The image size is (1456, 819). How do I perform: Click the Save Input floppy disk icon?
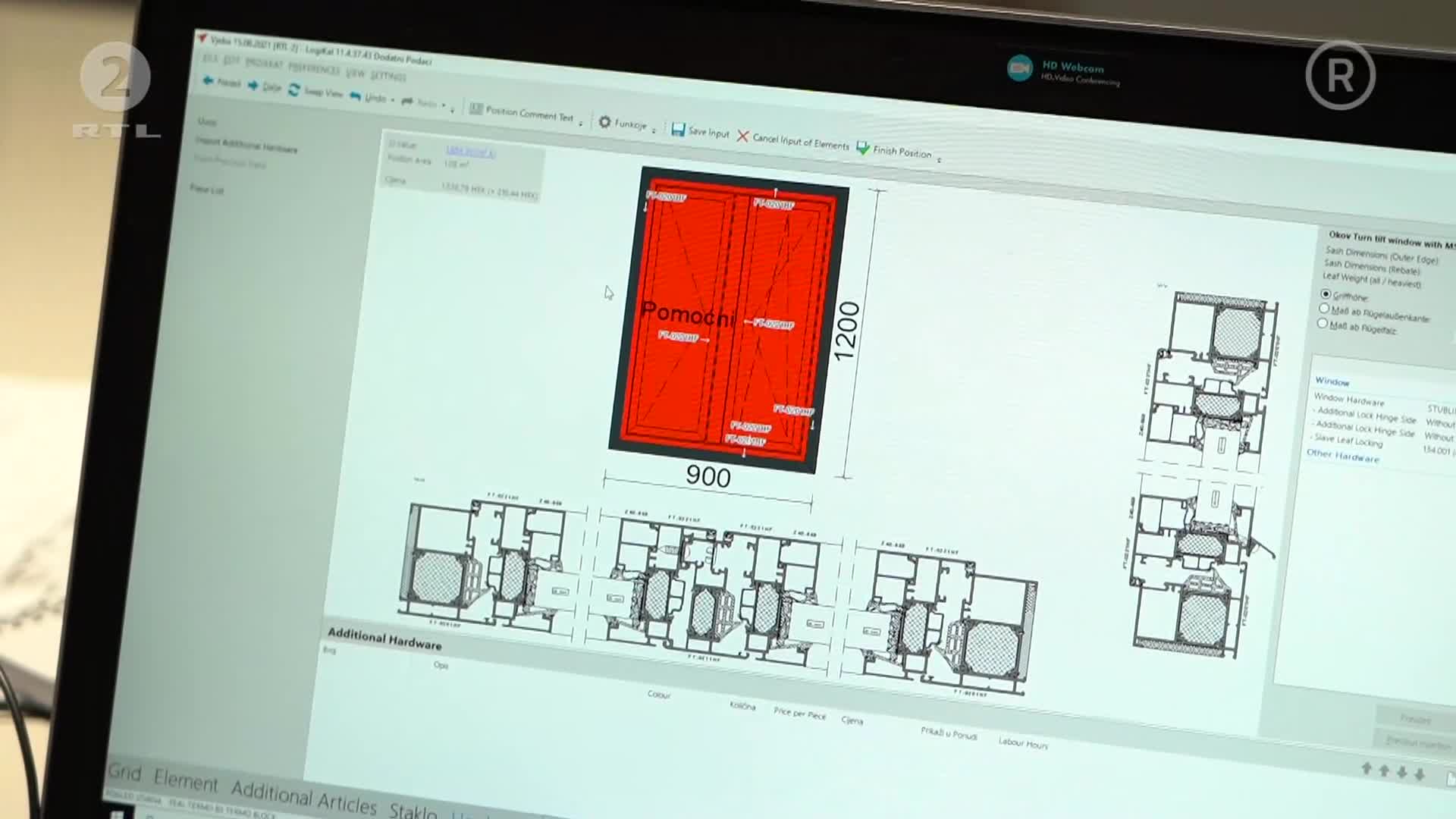pyautogui.click(x=678, y=130)
